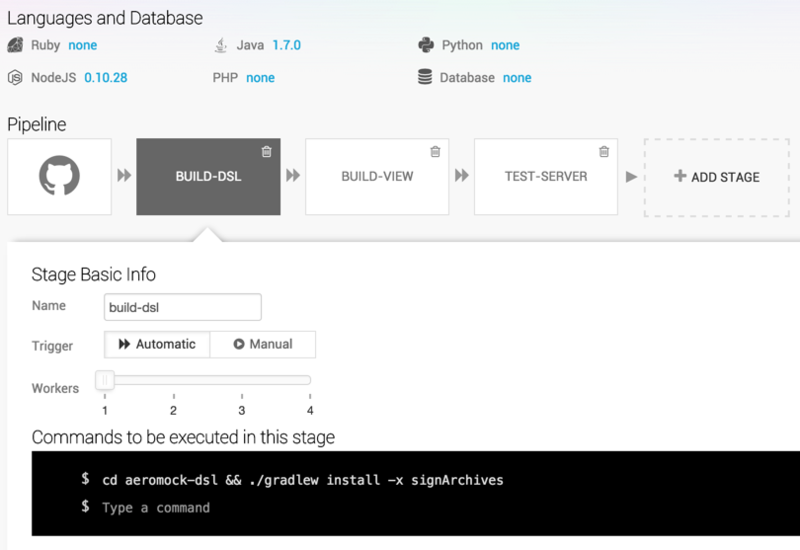Delete the TEST-SERVER stage with trash icon

click(x=604, y=152)
